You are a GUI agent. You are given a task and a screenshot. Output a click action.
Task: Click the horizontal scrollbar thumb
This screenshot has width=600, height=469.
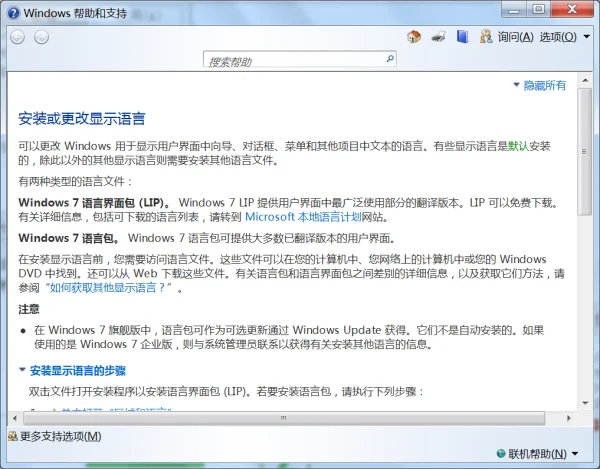284,418
